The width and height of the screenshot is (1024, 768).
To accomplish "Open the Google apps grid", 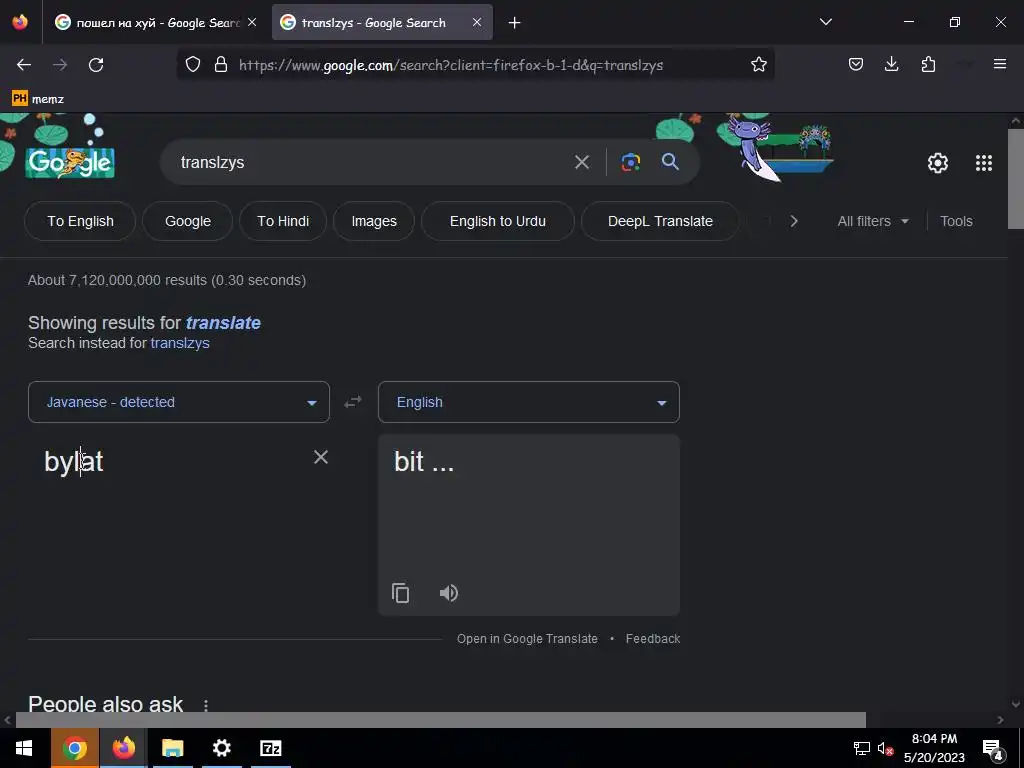I will (x=984, y=163).
